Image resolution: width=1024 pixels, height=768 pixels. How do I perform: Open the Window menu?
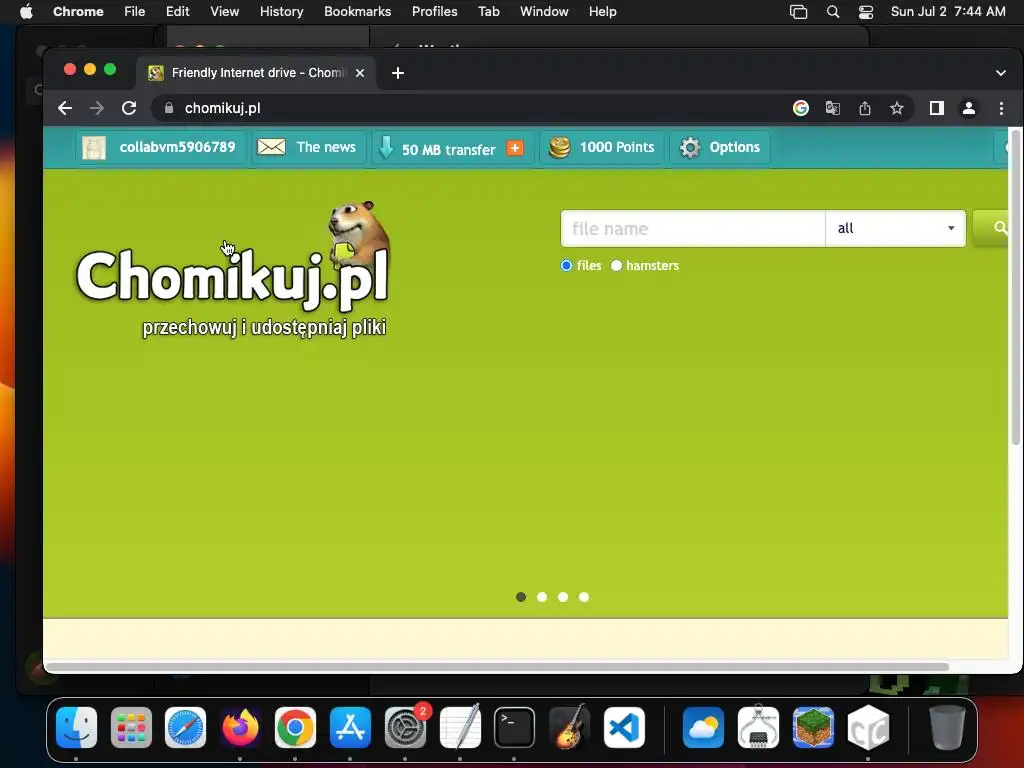point(544,12)
